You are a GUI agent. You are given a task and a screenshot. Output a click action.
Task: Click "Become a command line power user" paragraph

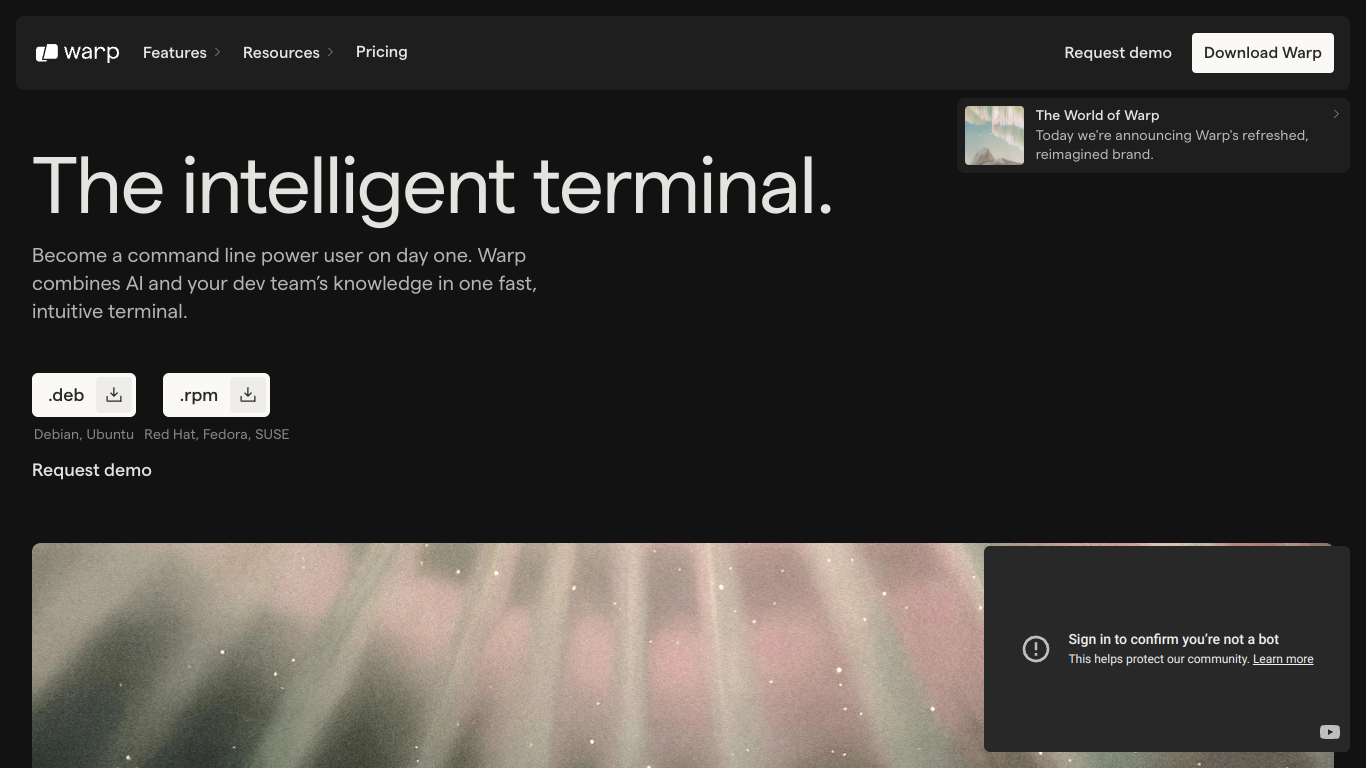(x=285, y=283)
